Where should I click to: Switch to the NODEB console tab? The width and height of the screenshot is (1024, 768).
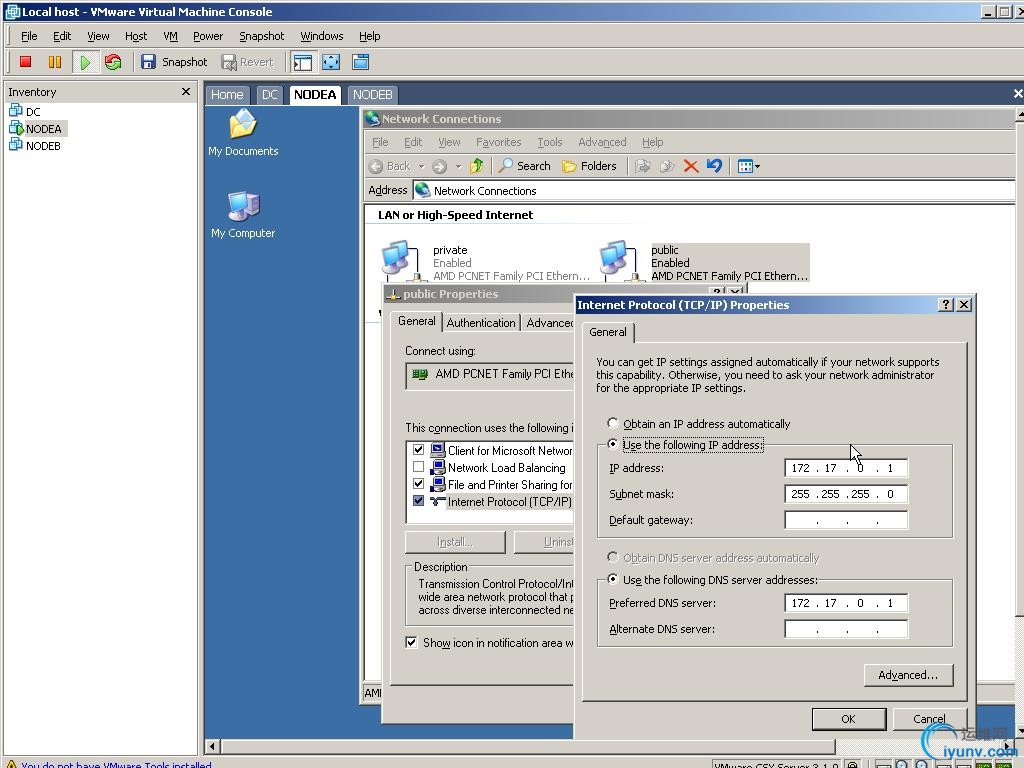click(x=372, y=95)
